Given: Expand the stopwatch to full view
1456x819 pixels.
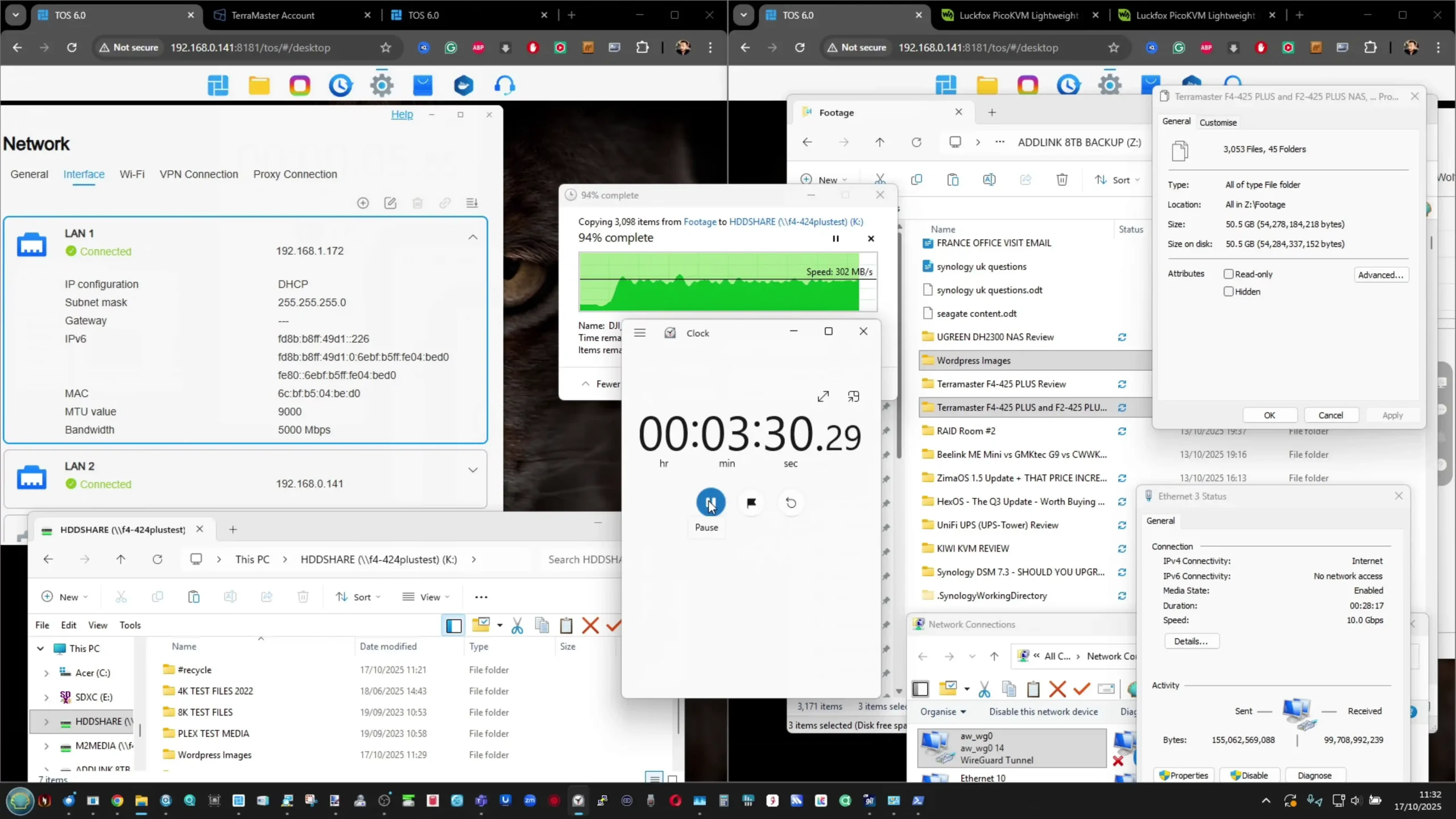Looking at the screenshot, I should click(x=823, y=396).
